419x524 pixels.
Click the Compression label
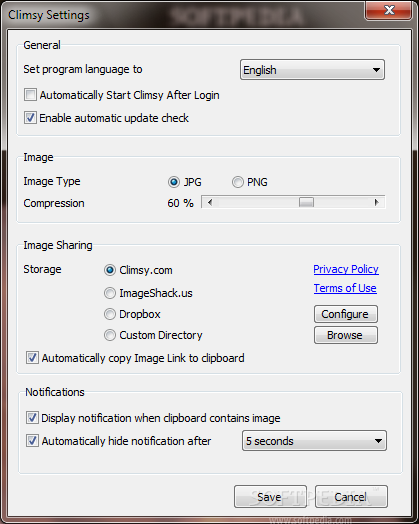point(54,203)
